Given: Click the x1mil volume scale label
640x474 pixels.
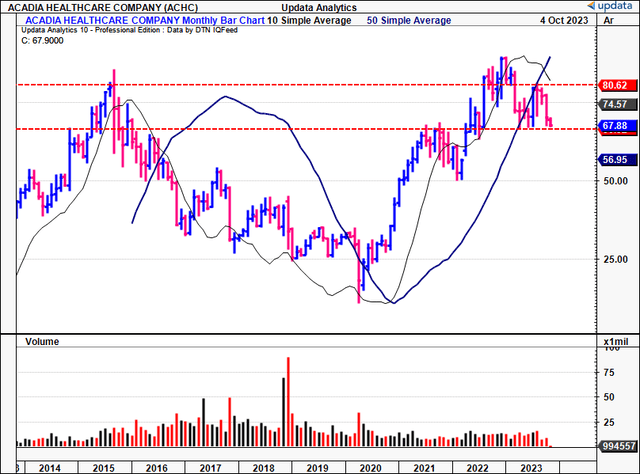Looking at the screenshot, I should [616, 342].
